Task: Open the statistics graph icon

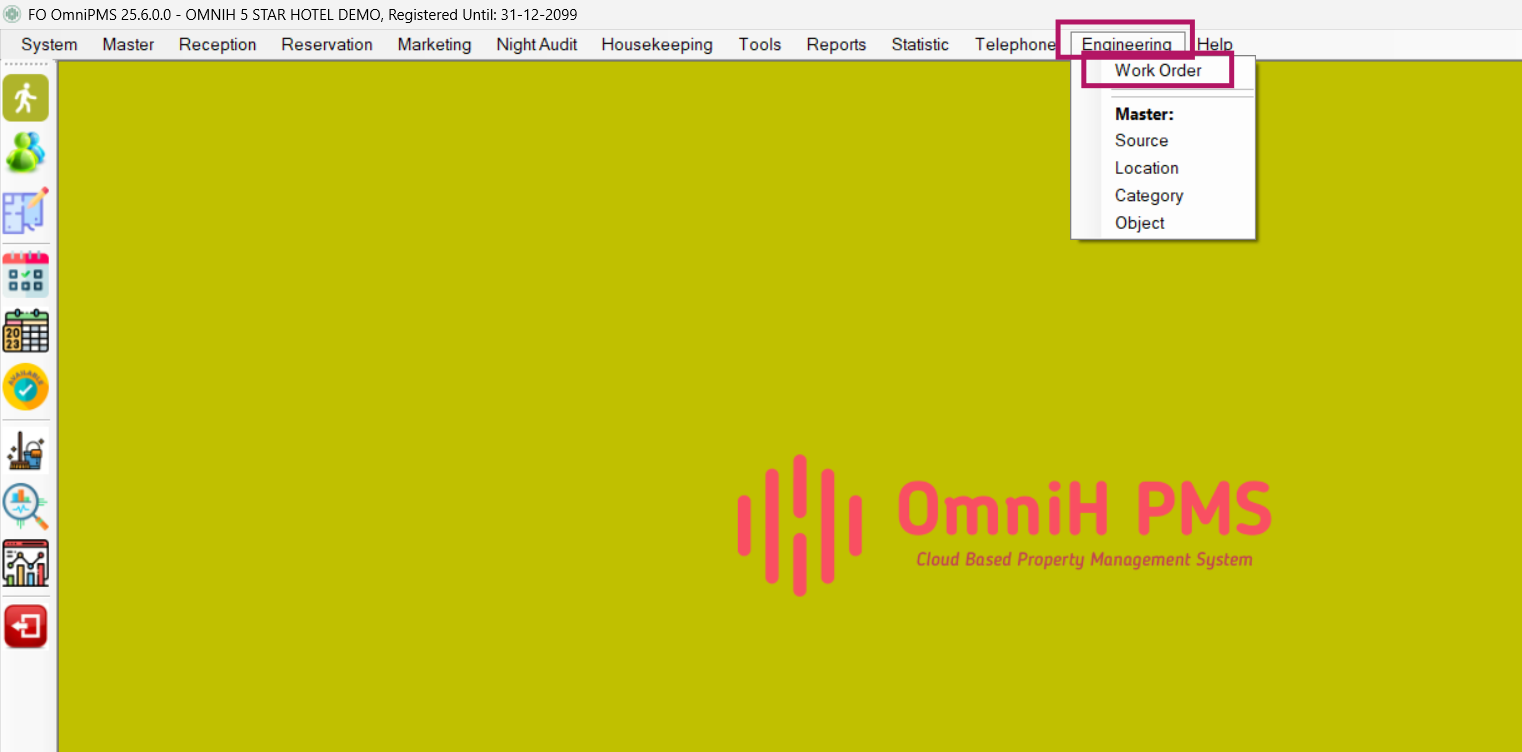Action: pos(25,564)
